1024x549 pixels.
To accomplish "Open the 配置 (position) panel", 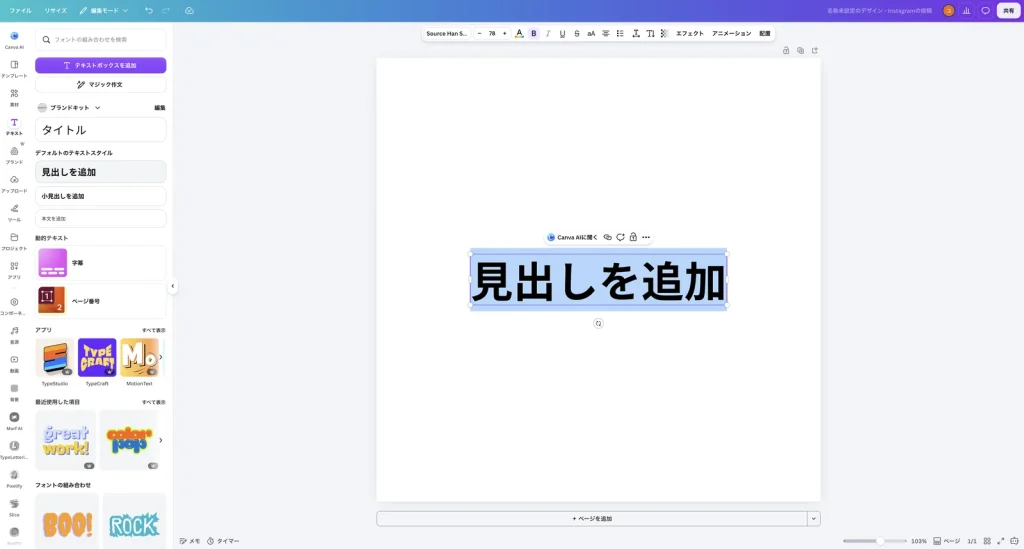I will click(765, 33).
